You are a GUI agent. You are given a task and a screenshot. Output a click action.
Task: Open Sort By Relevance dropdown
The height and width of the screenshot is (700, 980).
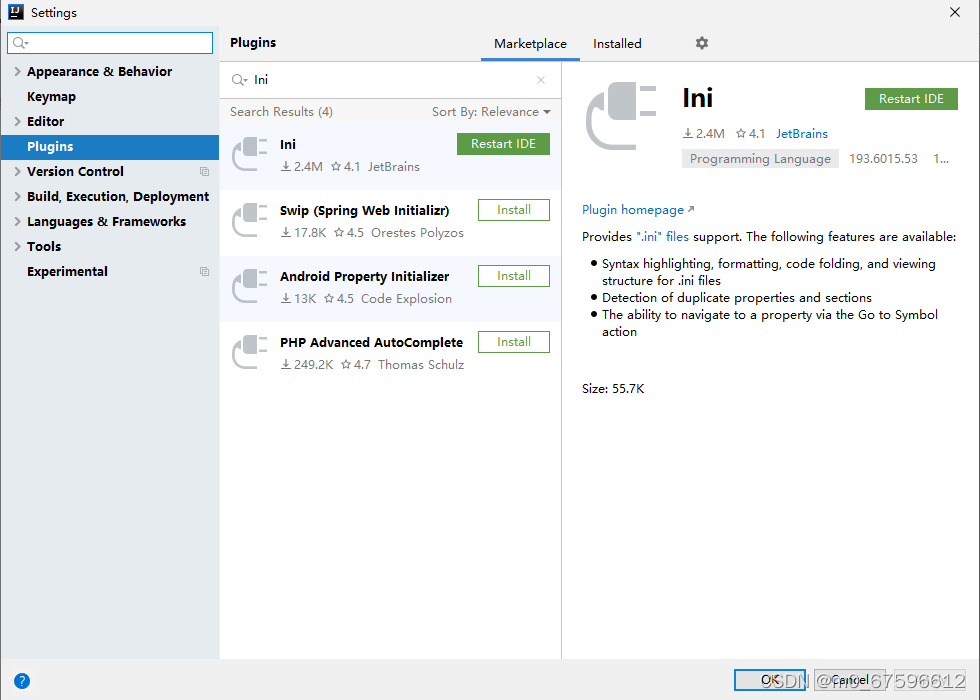(x=491, y=112)
